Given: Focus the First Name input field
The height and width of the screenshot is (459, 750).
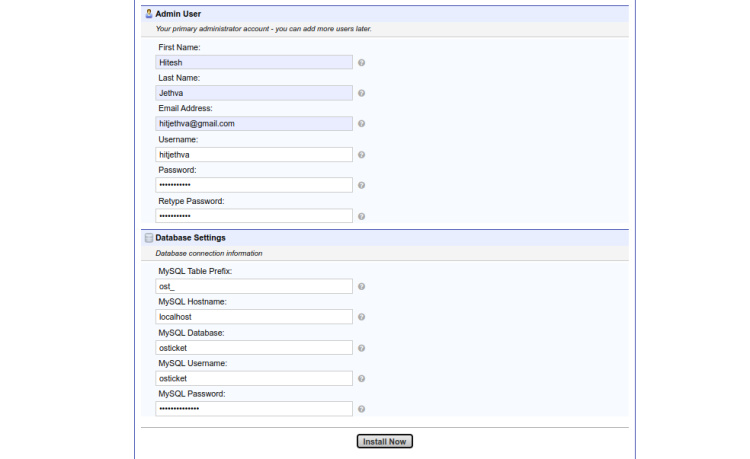Looking at the screenshot, I should click(x=254, y=62).
